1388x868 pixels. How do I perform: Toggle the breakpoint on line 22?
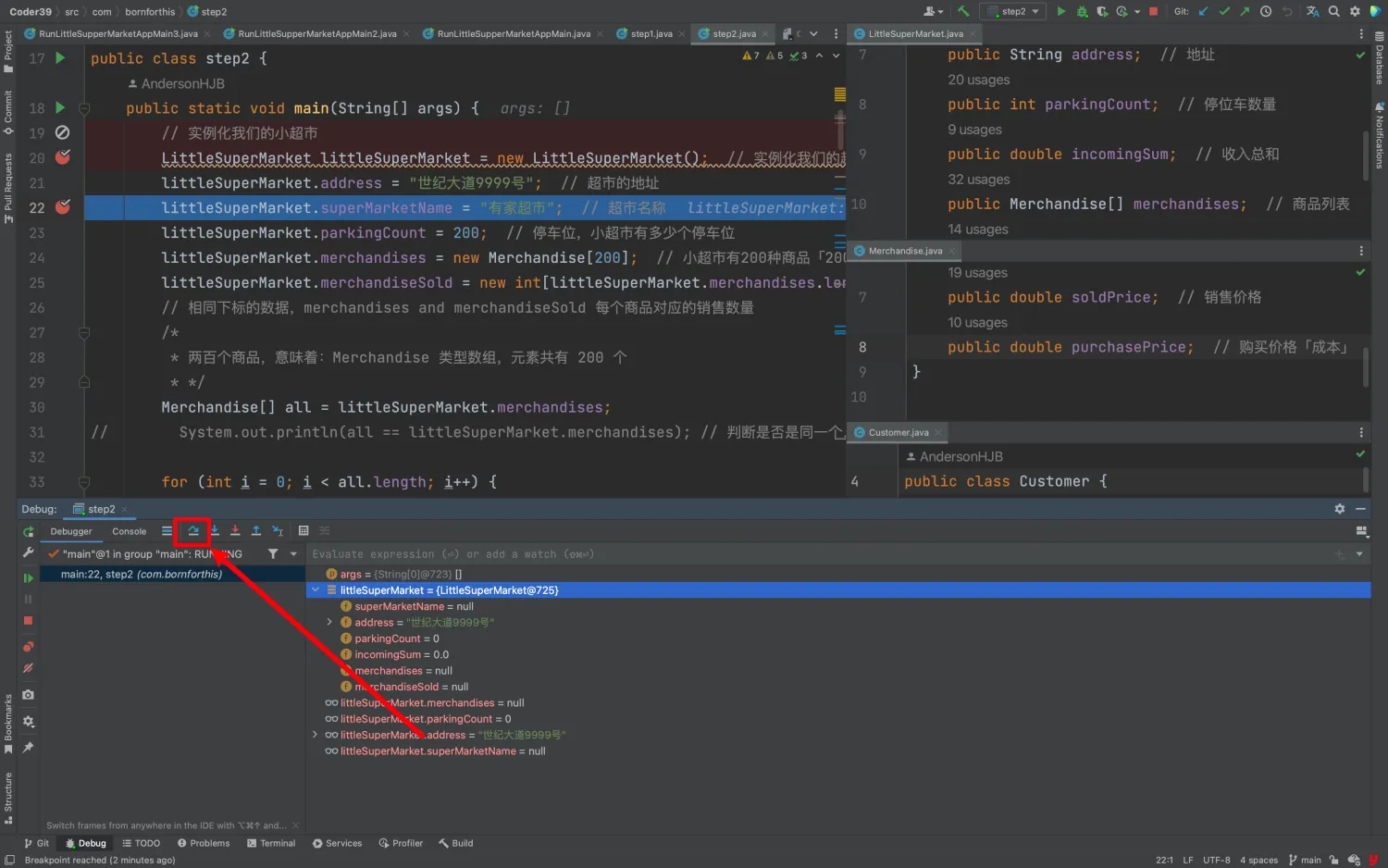(63, 207)
